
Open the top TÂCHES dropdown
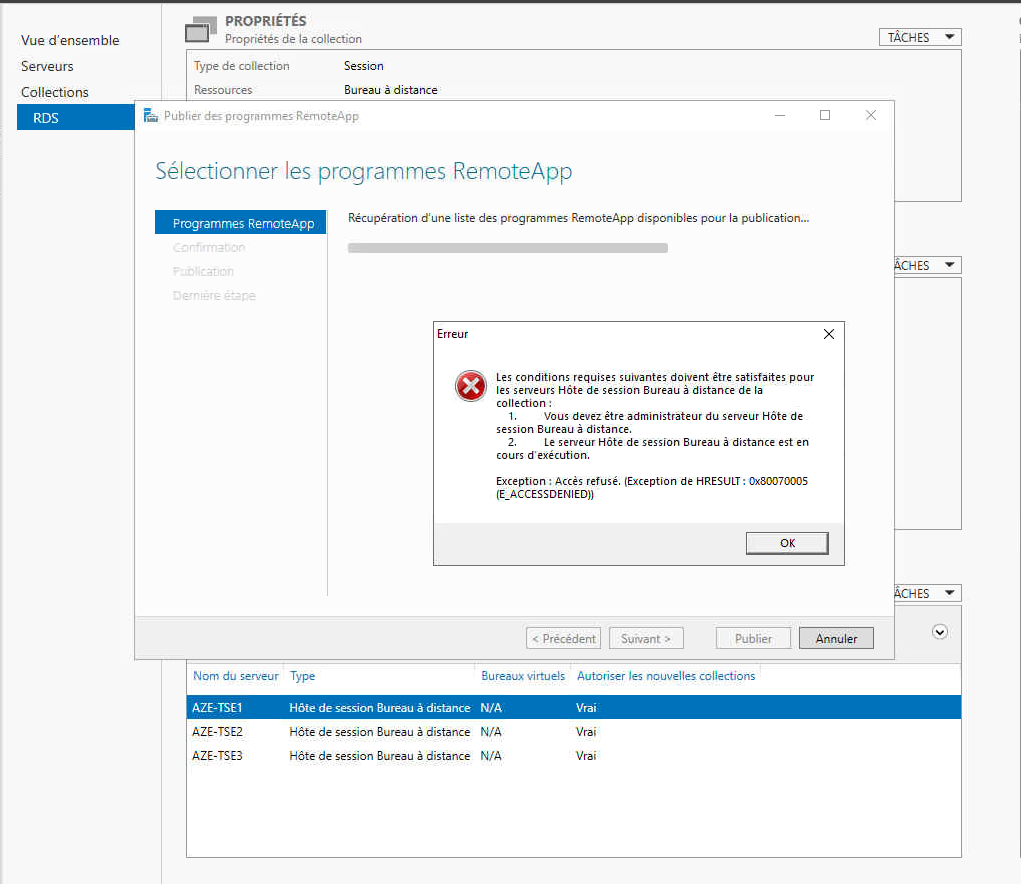click(x=918, y=36)
